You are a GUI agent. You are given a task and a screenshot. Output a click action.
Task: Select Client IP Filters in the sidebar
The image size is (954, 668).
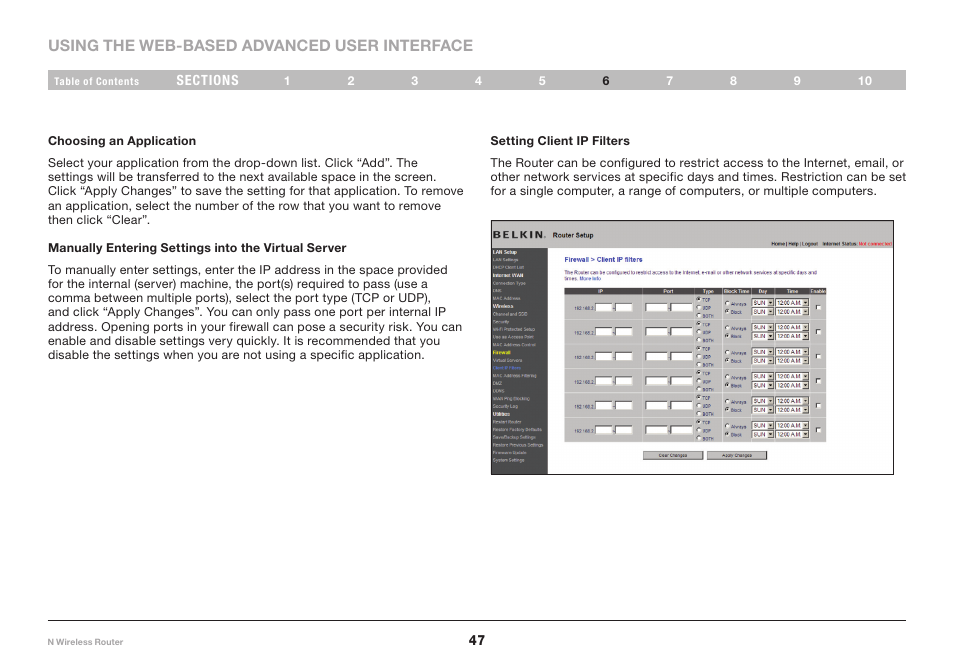click(507, 368)
